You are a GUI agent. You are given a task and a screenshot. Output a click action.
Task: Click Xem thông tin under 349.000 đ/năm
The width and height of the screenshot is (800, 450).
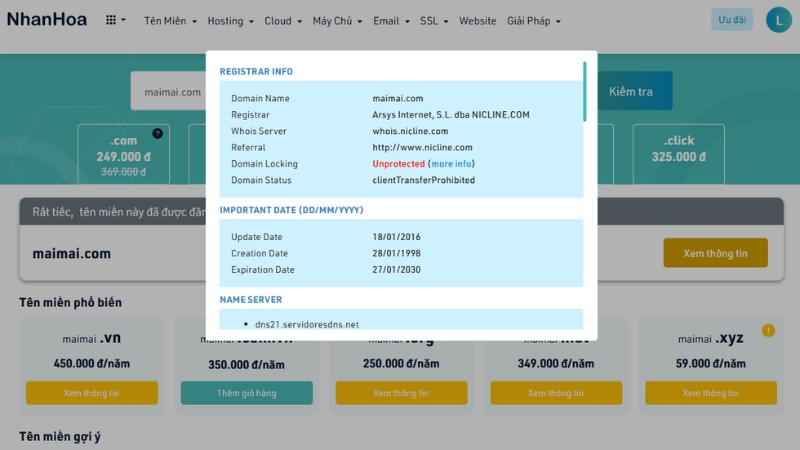click(556, 393)
